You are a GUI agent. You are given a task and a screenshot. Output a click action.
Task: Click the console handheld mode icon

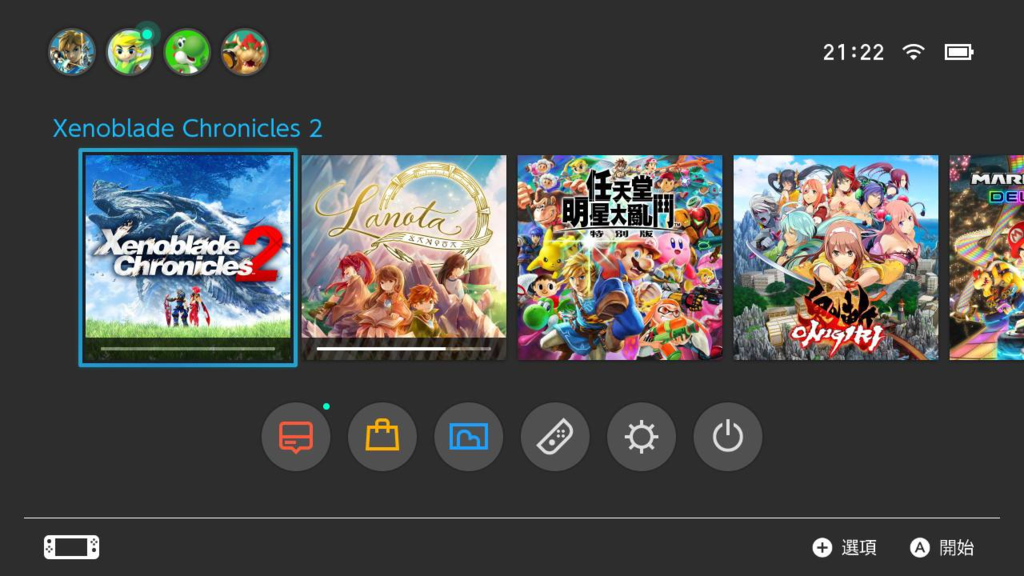tap(72, 547)
